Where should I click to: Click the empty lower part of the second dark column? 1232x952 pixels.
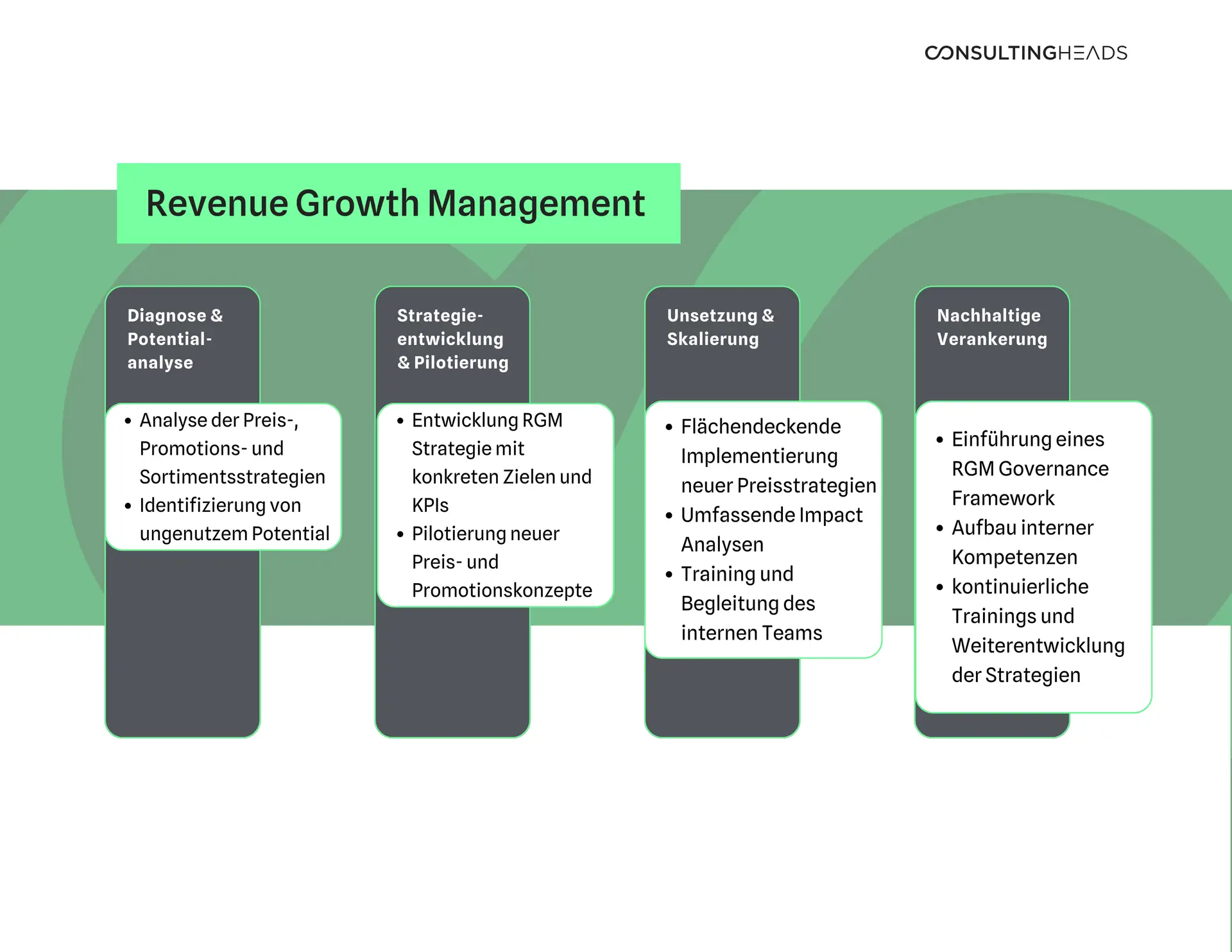point(452,674)
